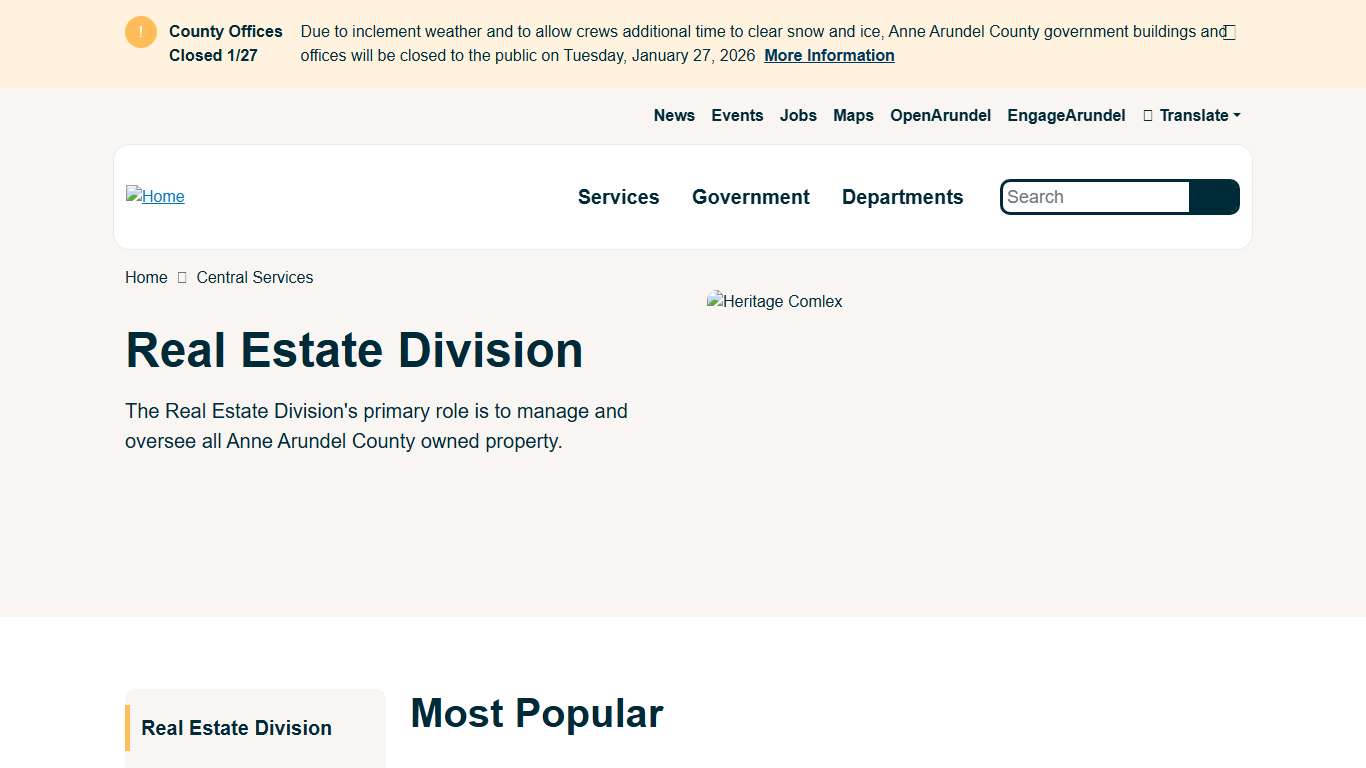Viewport: 1366px width, 768px height.
Task: Select Real Estate Division in the sidebar
Action: pyautogui.click(x=236, y=728)
